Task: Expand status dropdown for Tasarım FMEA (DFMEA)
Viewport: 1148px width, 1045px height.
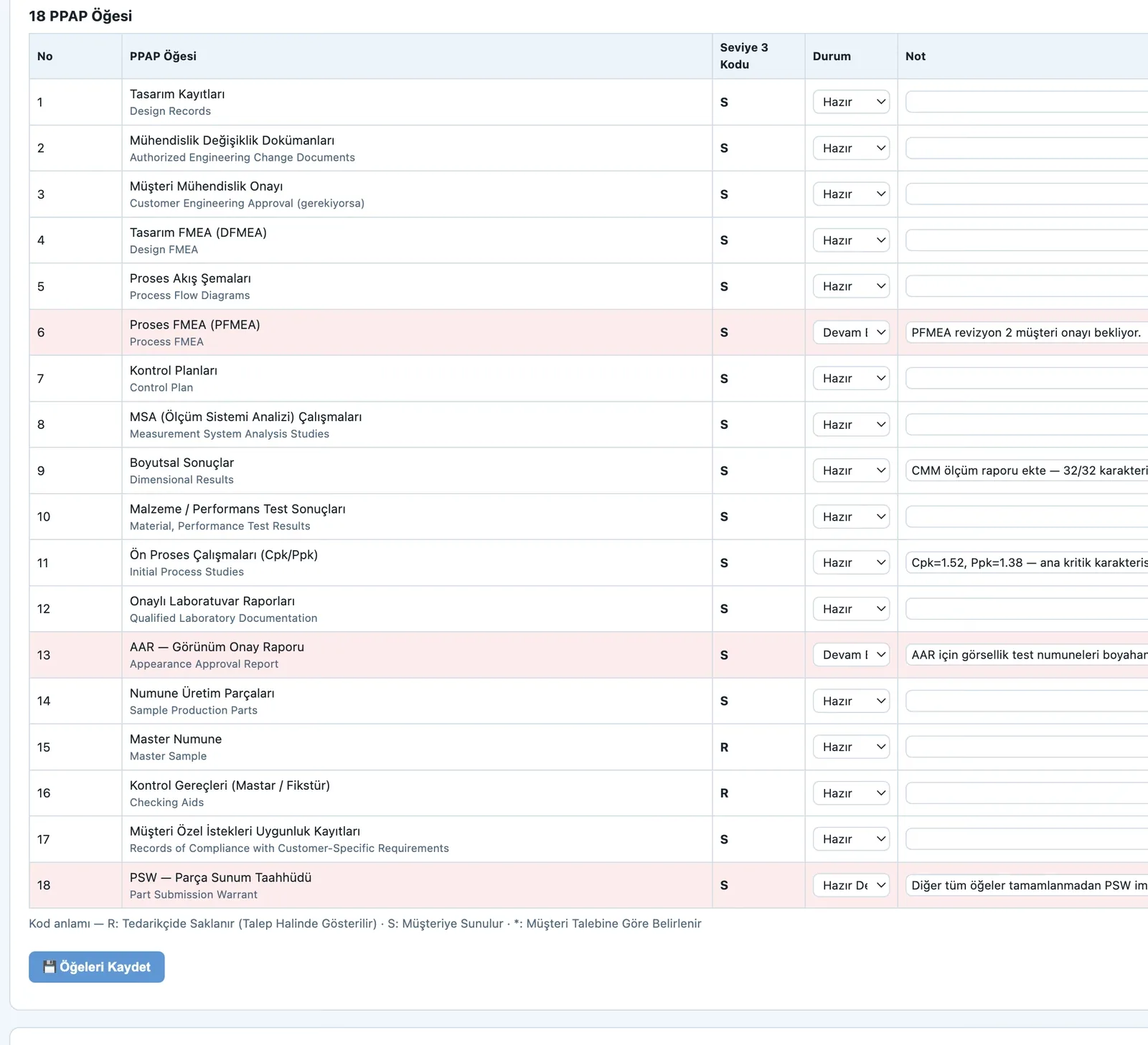Action: [851, 240]
